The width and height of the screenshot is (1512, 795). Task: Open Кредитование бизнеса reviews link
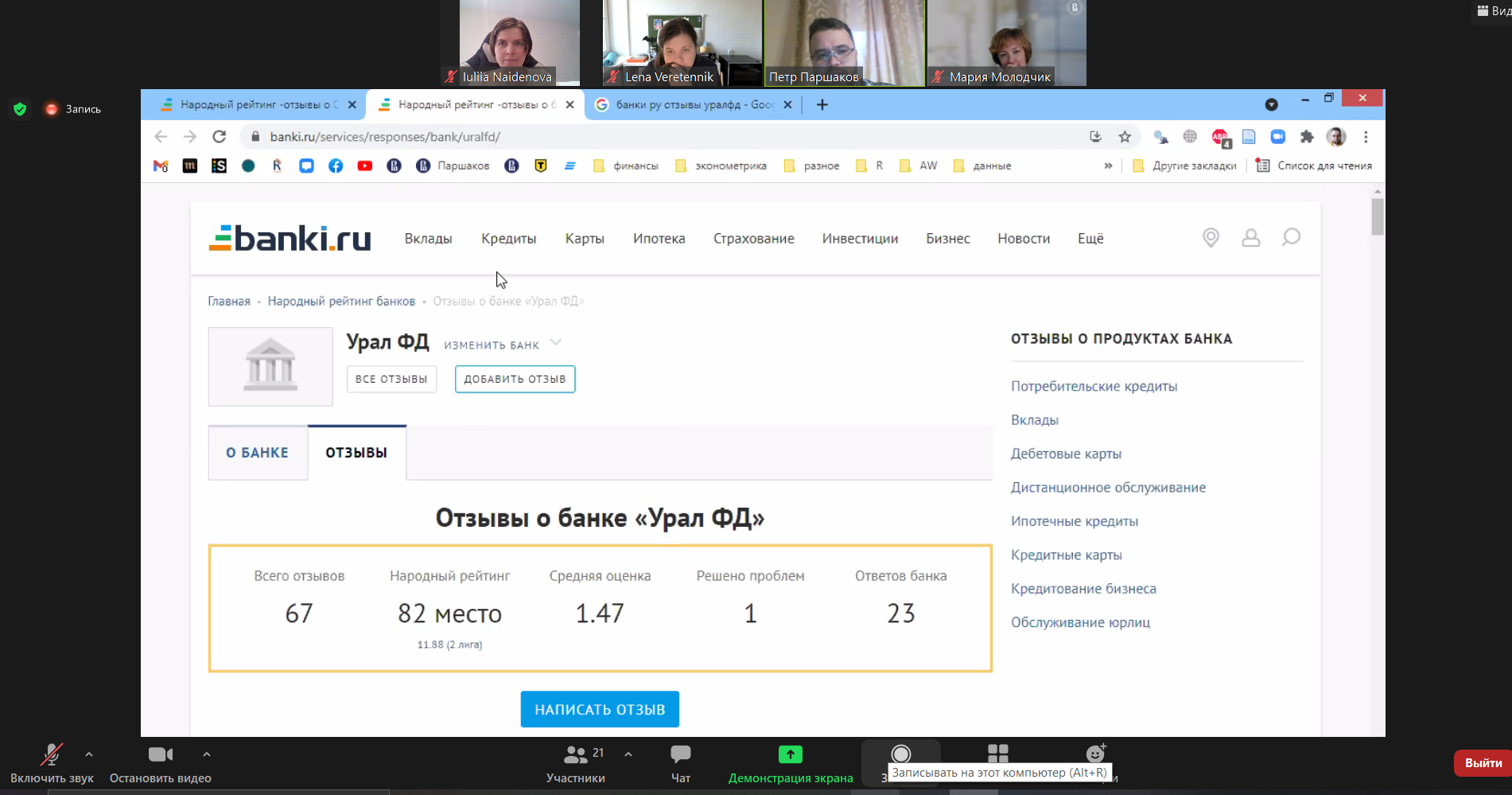(x=1083, y=589)
